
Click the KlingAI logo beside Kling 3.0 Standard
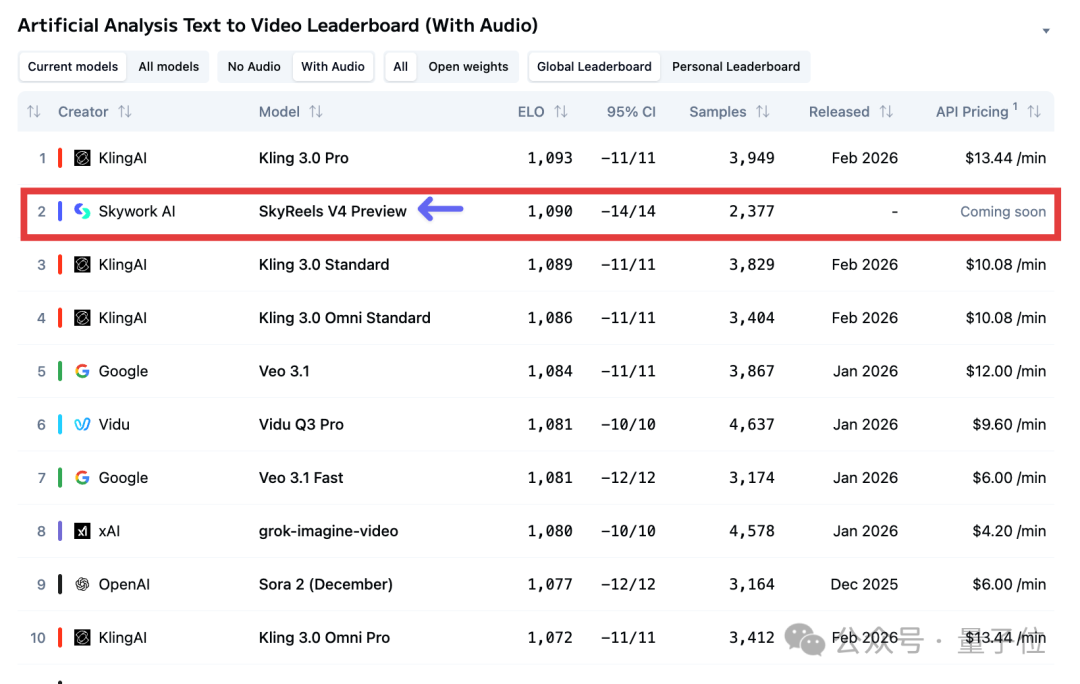pyautogui.click(x=82, y=265)
